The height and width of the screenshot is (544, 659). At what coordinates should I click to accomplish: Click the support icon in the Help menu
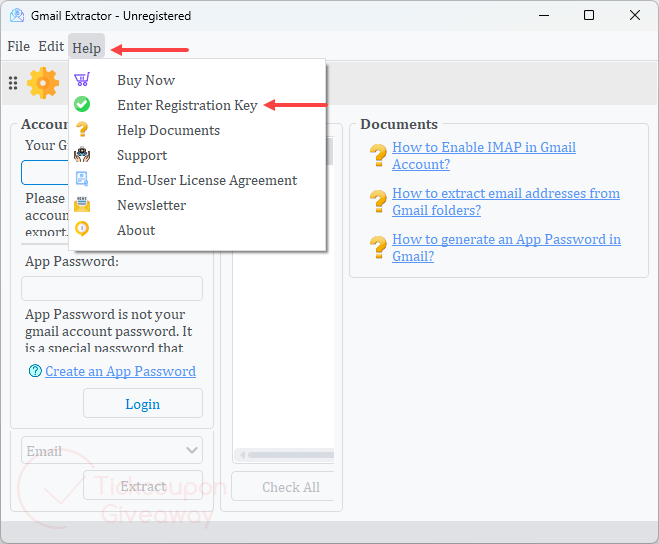[x=82, y=155]
